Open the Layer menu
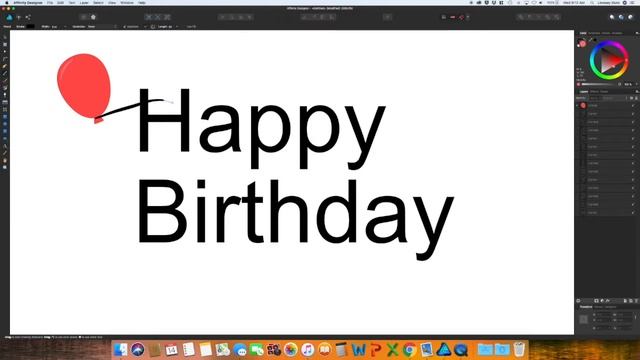This screenshot has width=640, height=360. tap(84, 2)
